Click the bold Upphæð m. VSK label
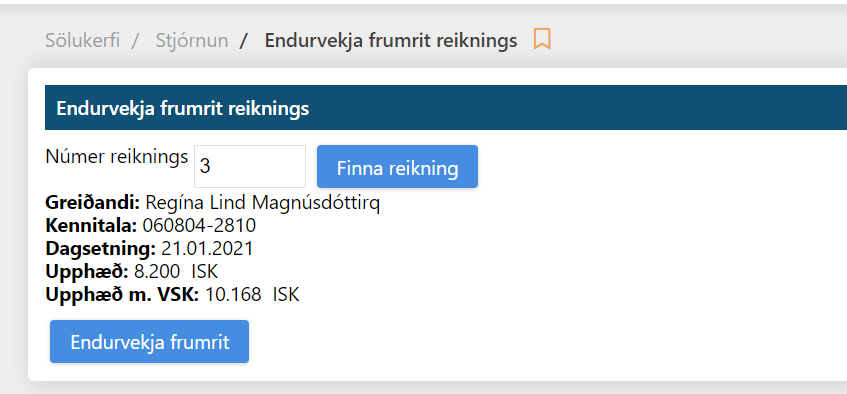The width and height of the screenshot is (847, 394). 123,295
